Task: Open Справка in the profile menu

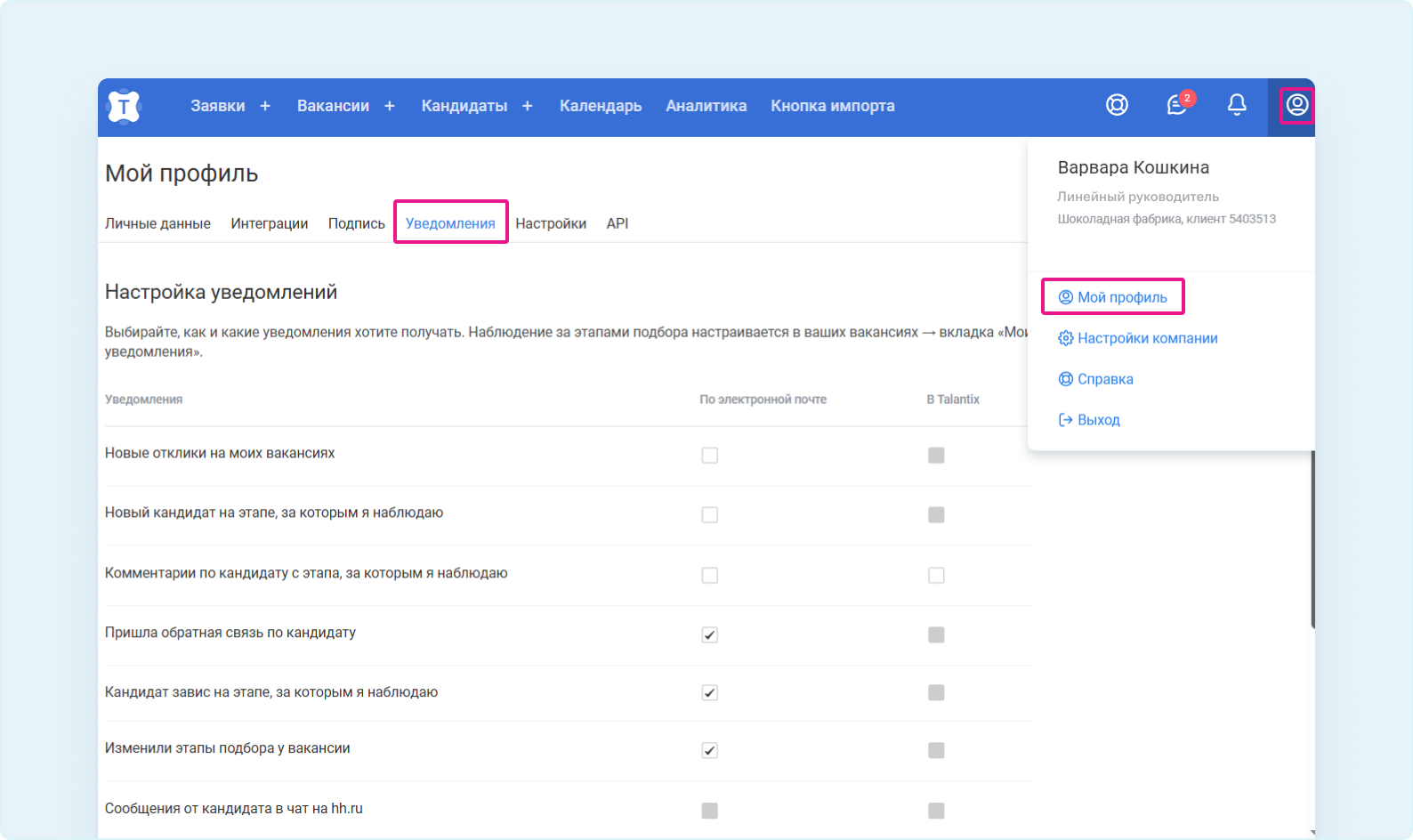Action: [1105, 379]
